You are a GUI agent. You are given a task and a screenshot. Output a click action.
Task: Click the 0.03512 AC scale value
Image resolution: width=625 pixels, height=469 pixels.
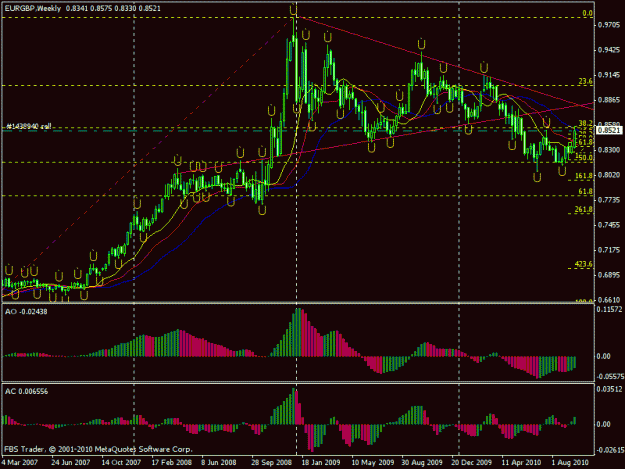click(x=609, y=389)
